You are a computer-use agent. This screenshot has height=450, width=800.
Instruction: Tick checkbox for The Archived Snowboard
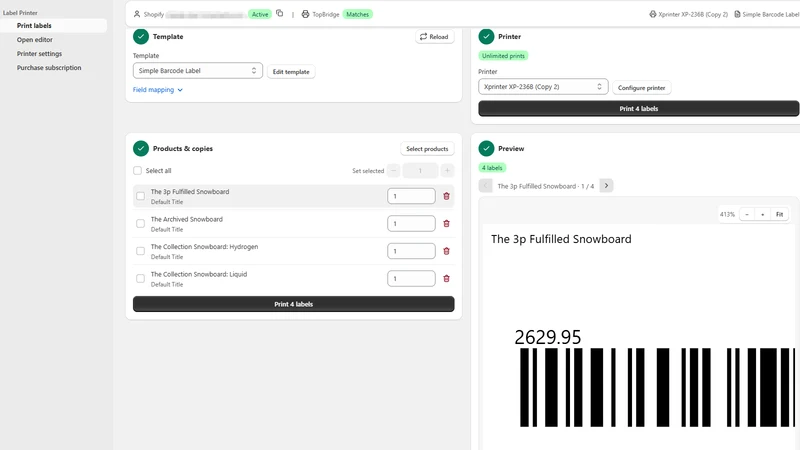(x=140, y=223)
